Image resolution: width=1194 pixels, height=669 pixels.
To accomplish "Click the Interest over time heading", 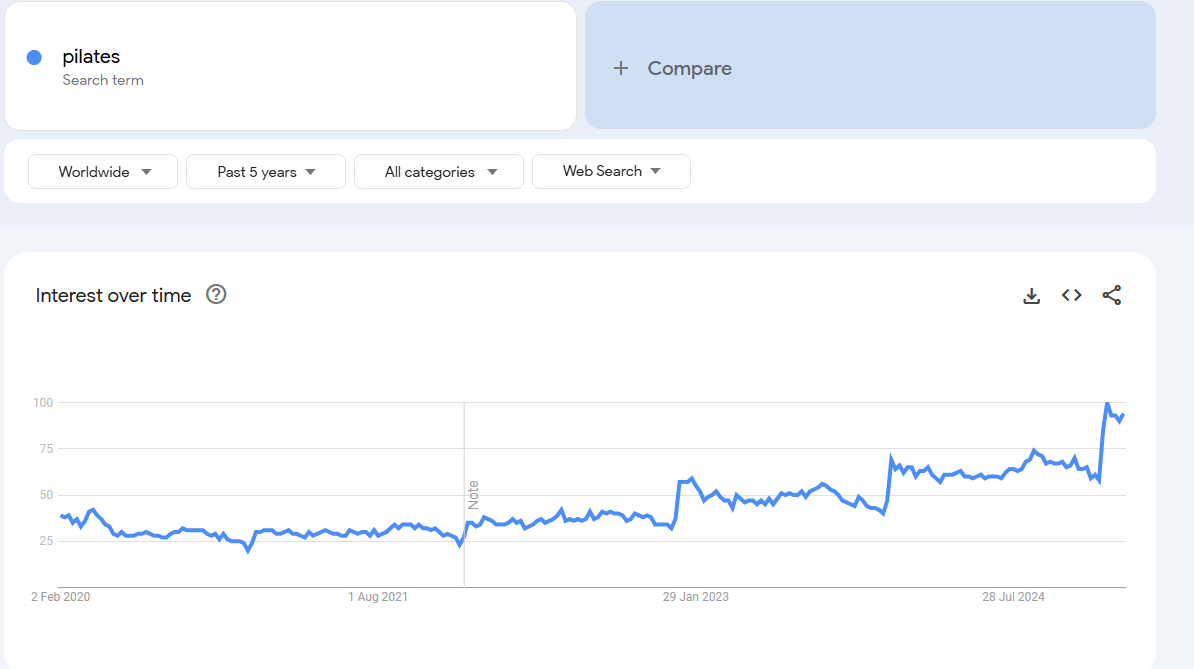I will [113, 295].
